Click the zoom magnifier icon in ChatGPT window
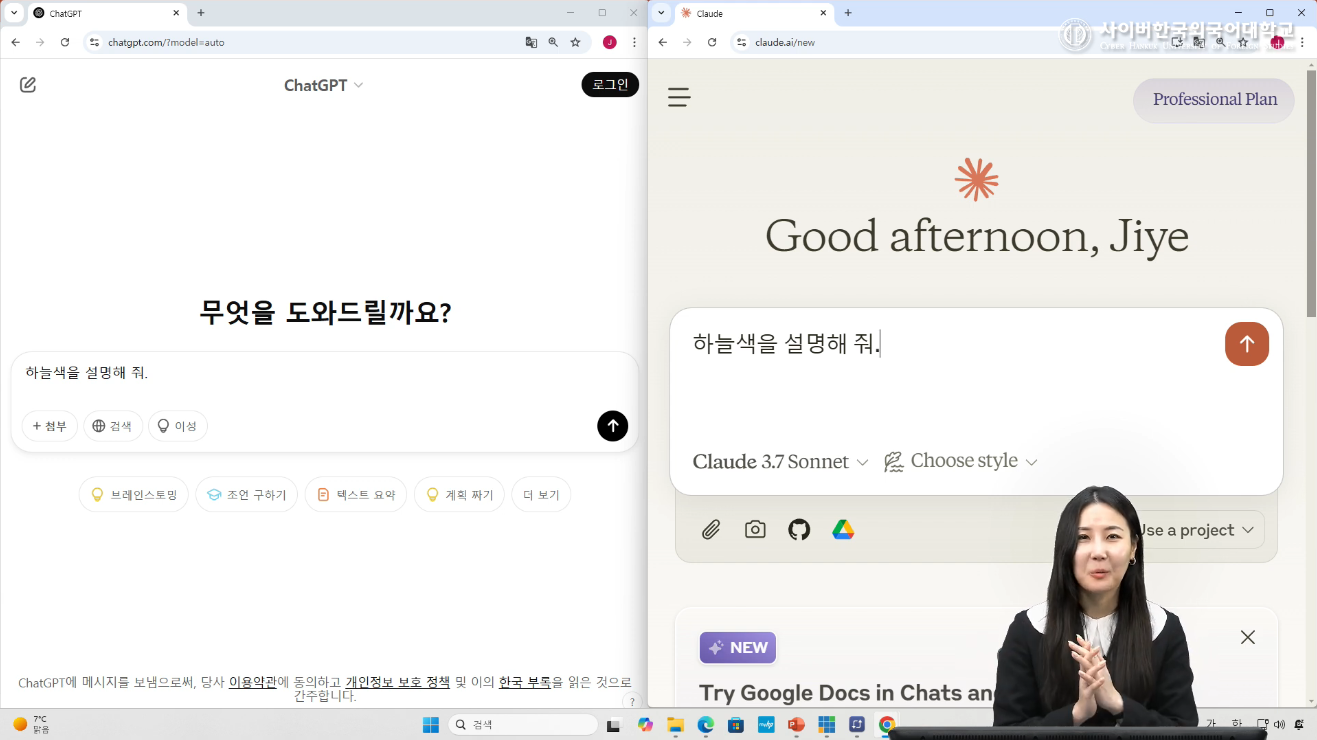Screen dimensions: 1317x740 [x=553, y=42]
